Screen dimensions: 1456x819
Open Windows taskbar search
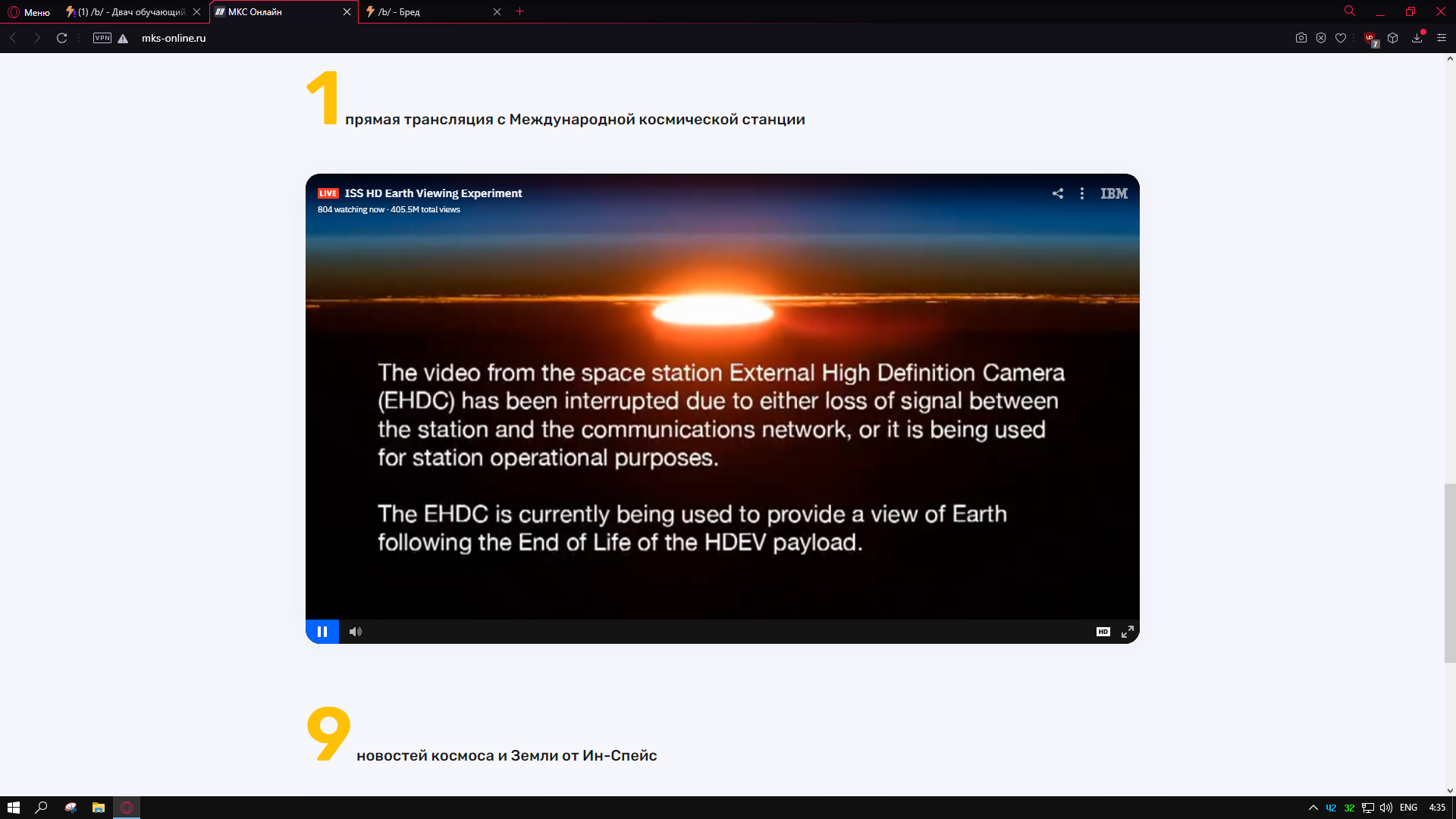42,808
